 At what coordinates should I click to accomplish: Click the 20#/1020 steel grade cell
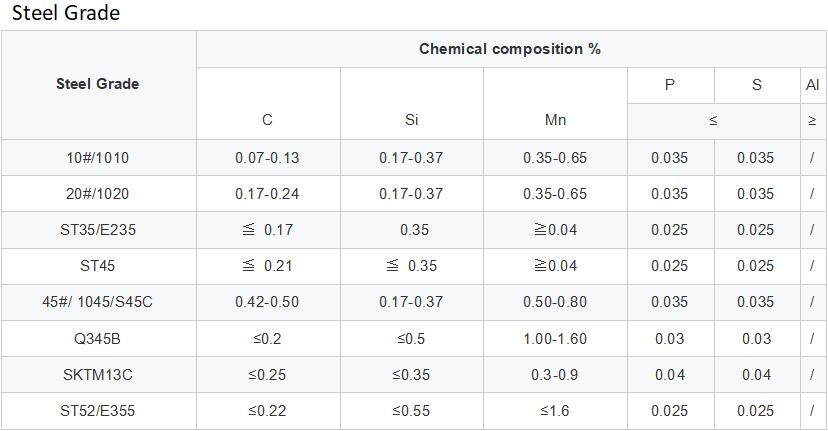pos(98,194)
